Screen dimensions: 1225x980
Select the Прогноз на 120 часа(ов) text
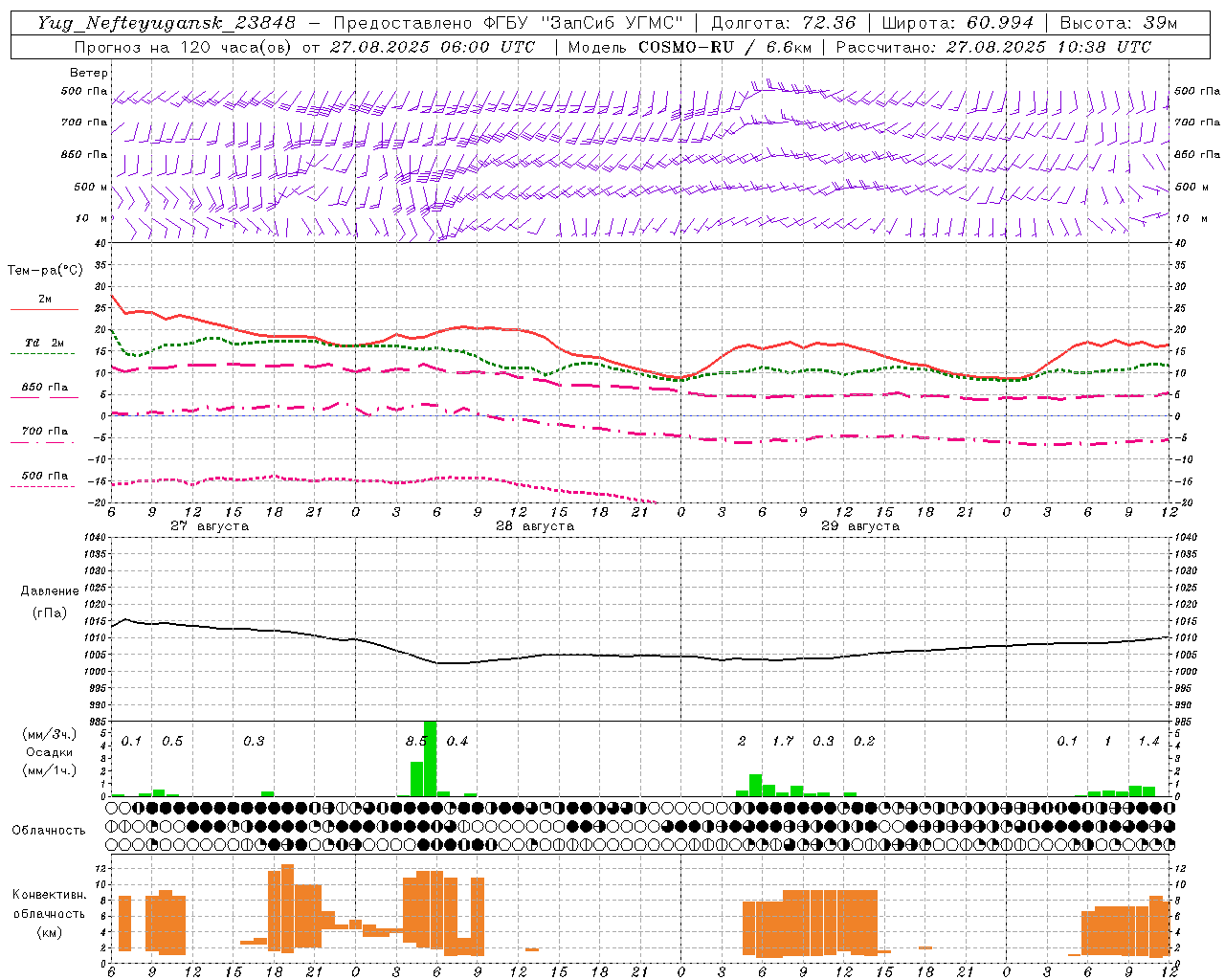[185, 47]
